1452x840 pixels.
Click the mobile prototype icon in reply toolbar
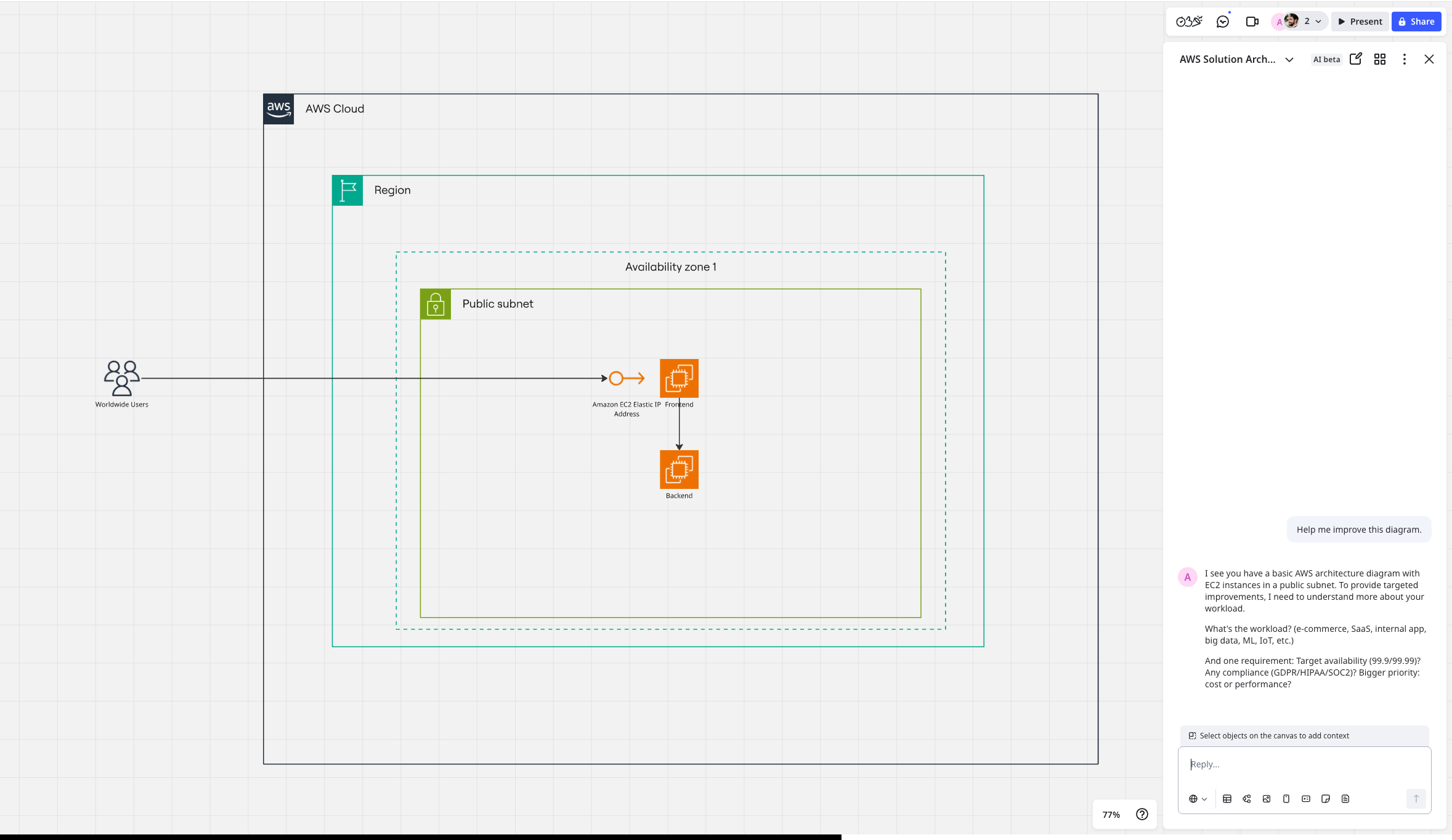point(1286,799)
